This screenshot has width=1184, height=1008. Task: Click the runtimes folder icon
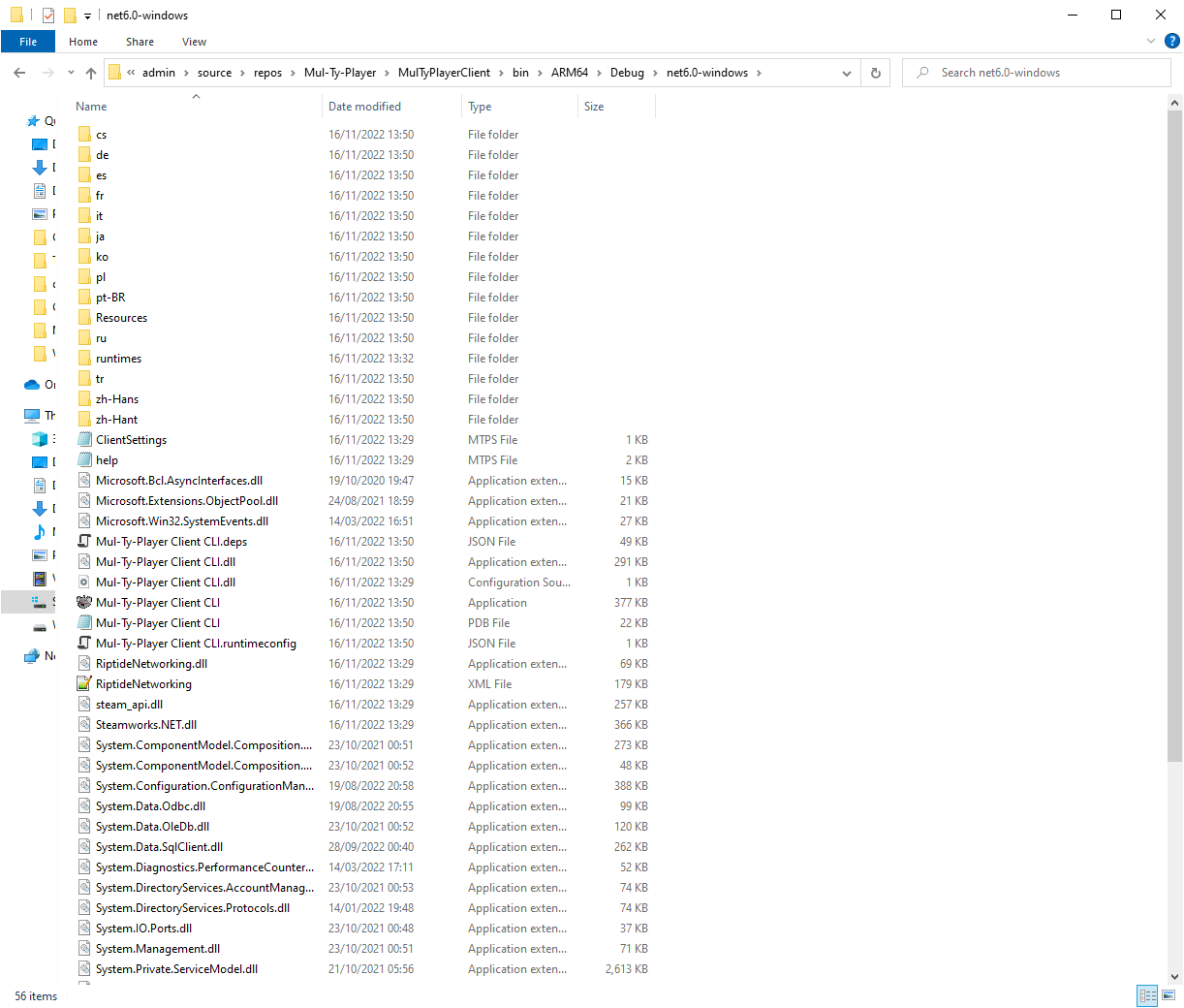[x=84, y=359]
